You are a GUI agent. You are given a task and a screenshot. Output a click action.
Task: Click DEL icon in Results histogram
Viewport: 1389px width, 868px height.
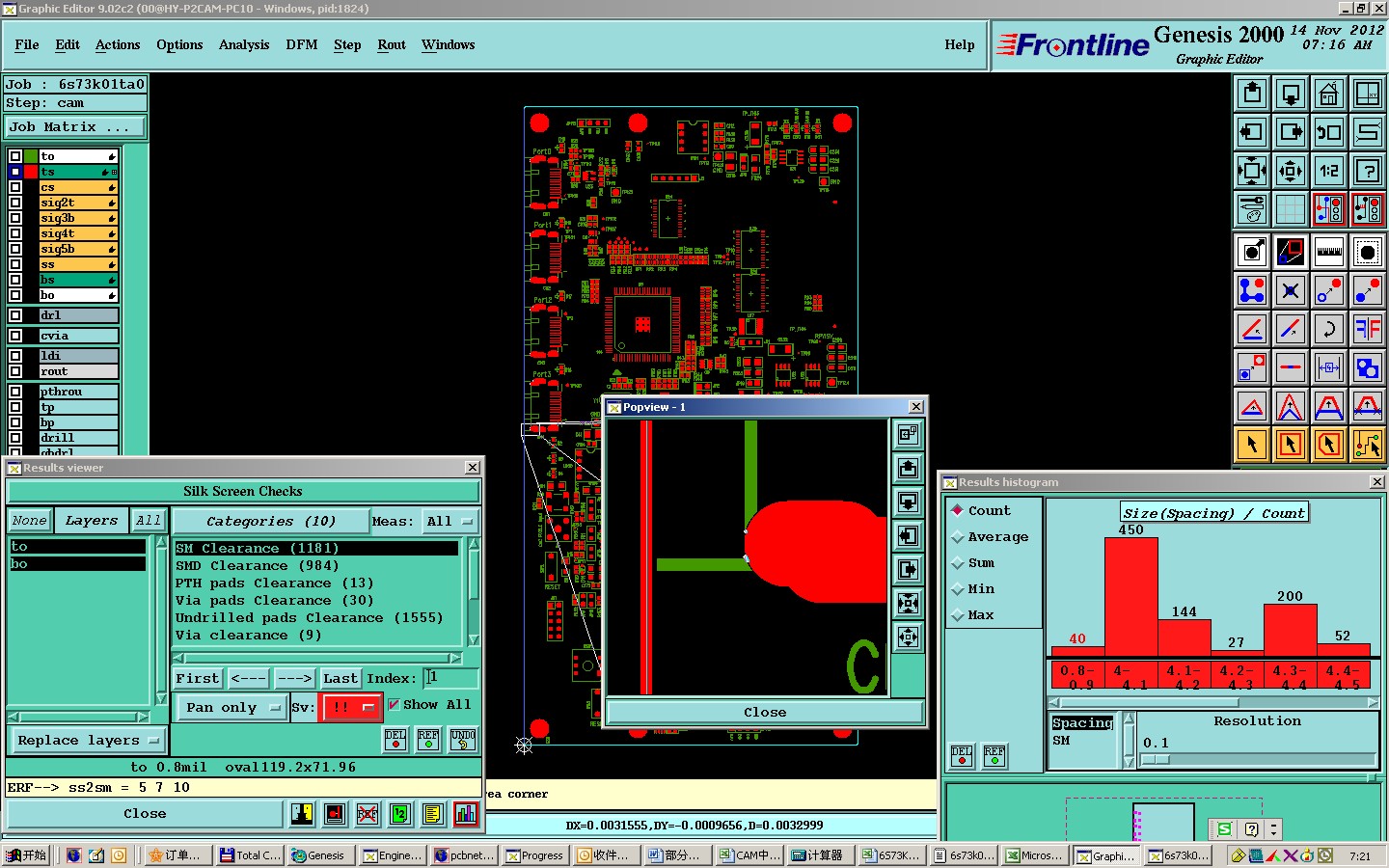tap(962, 756)
